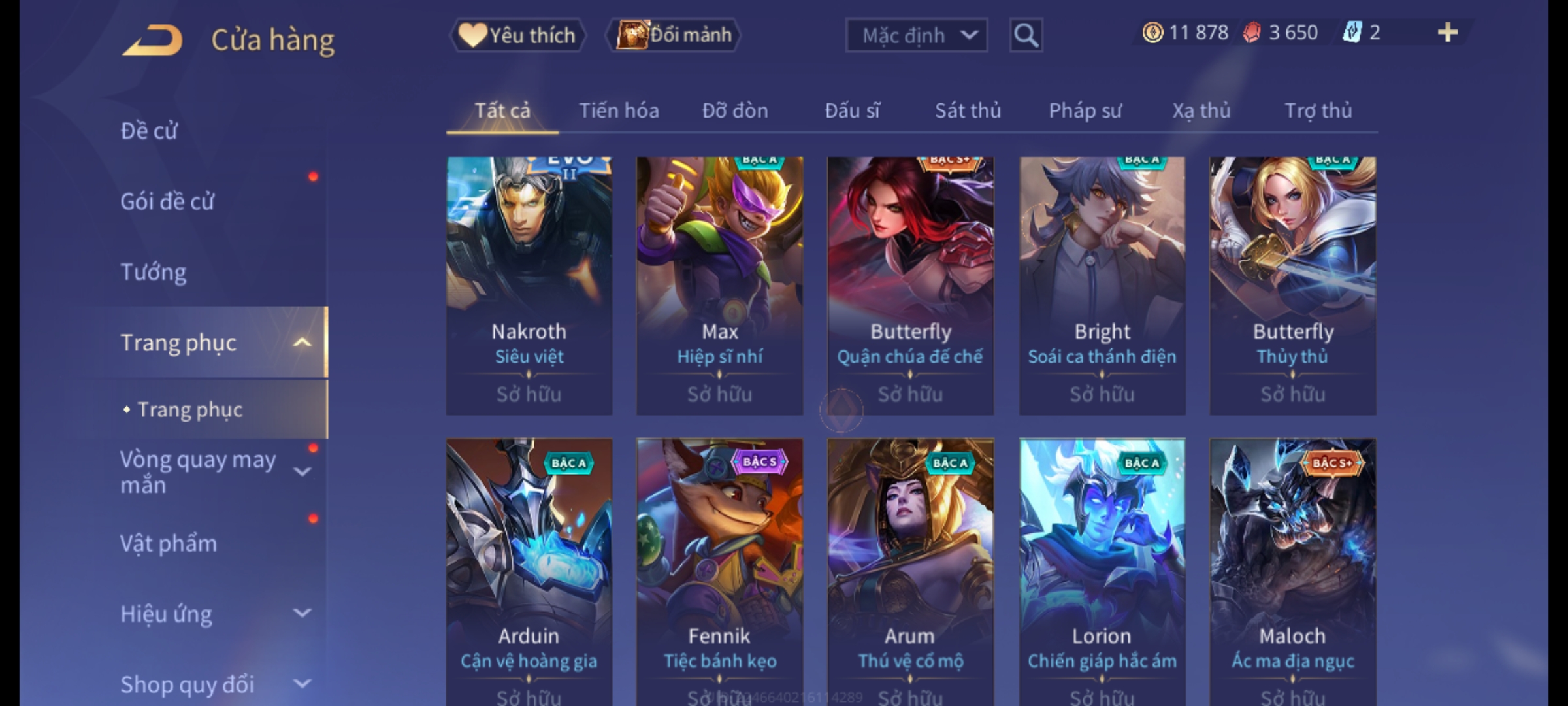This screenshot has height=706, width=1568.
Task: Open Yêu thích heart favorites
Action: (517, 35)
